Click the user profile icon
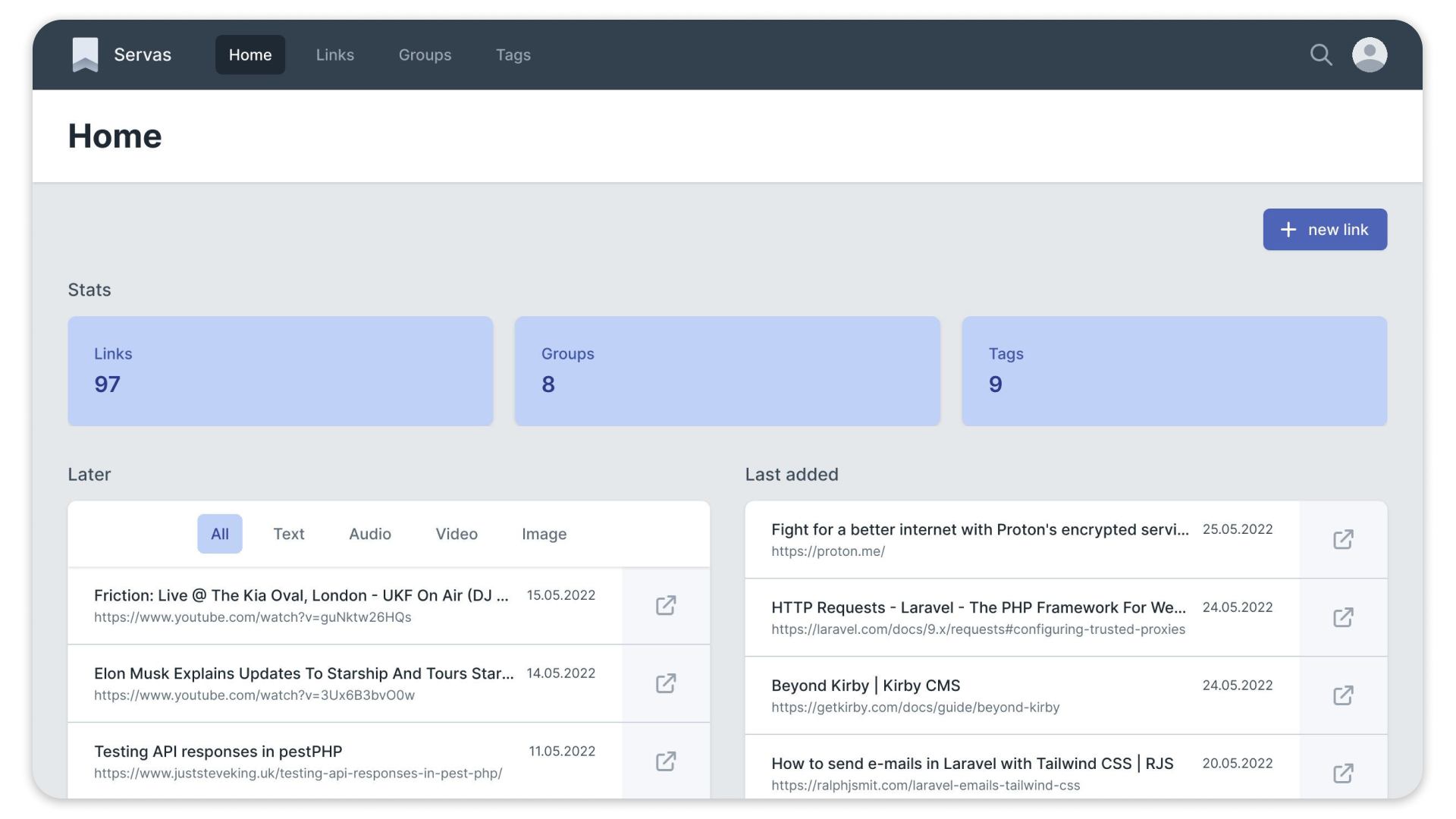1456x819 pixels. point(1369,54)
